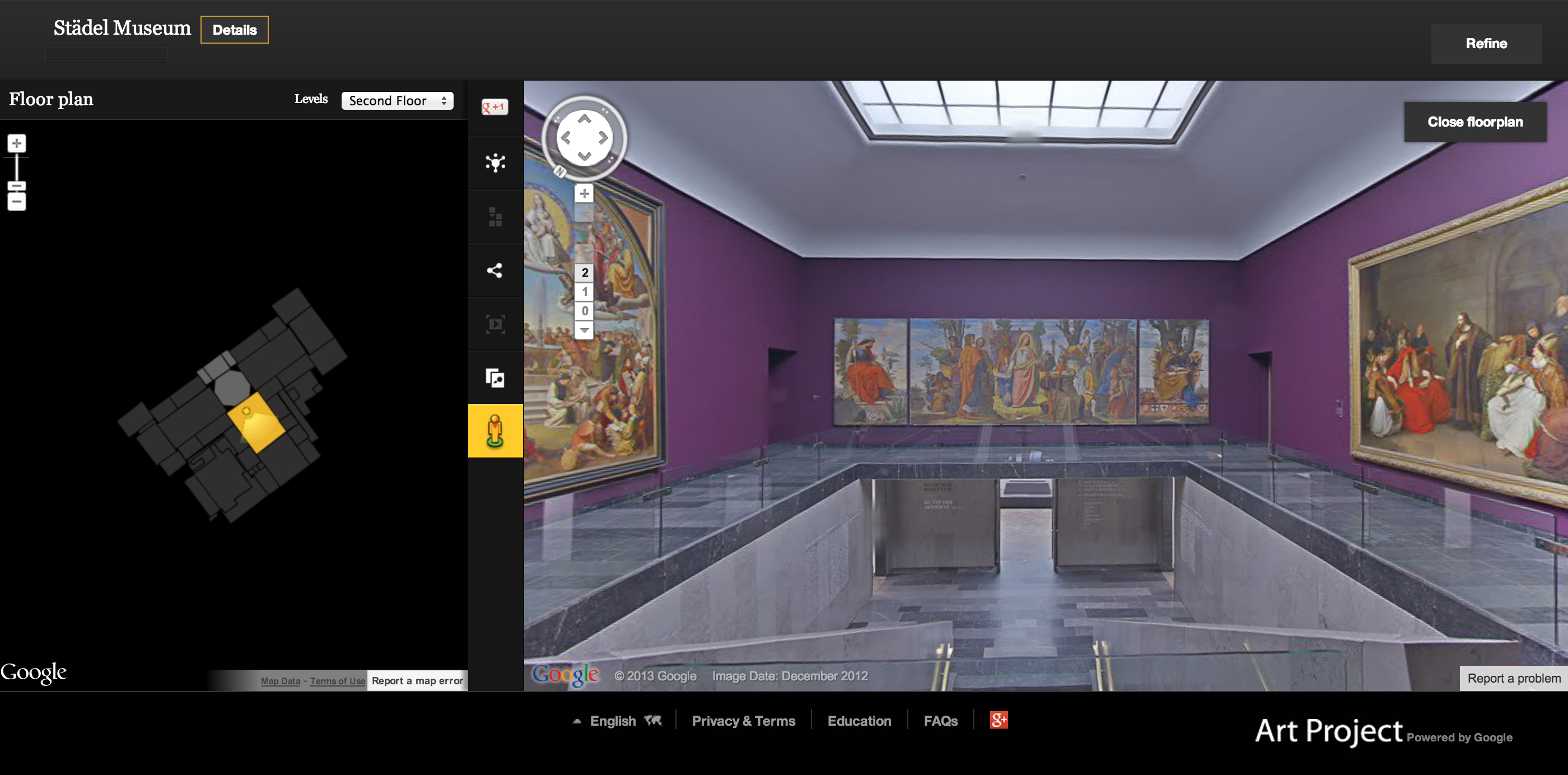This screenshot has height=775, width=1568.
Task: Click the Floor plan heading
Action: (x=51, y=99)
